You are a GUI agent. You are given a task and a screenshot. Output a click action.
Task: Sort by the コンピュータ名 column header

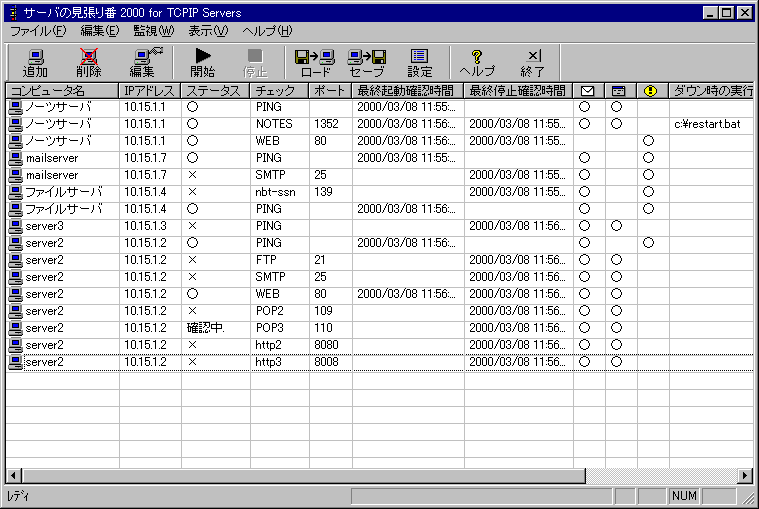62,91
